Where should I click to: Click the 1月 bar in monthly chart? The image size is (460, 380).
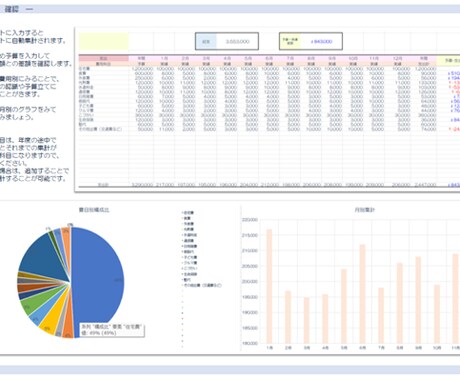coord(269,286)
